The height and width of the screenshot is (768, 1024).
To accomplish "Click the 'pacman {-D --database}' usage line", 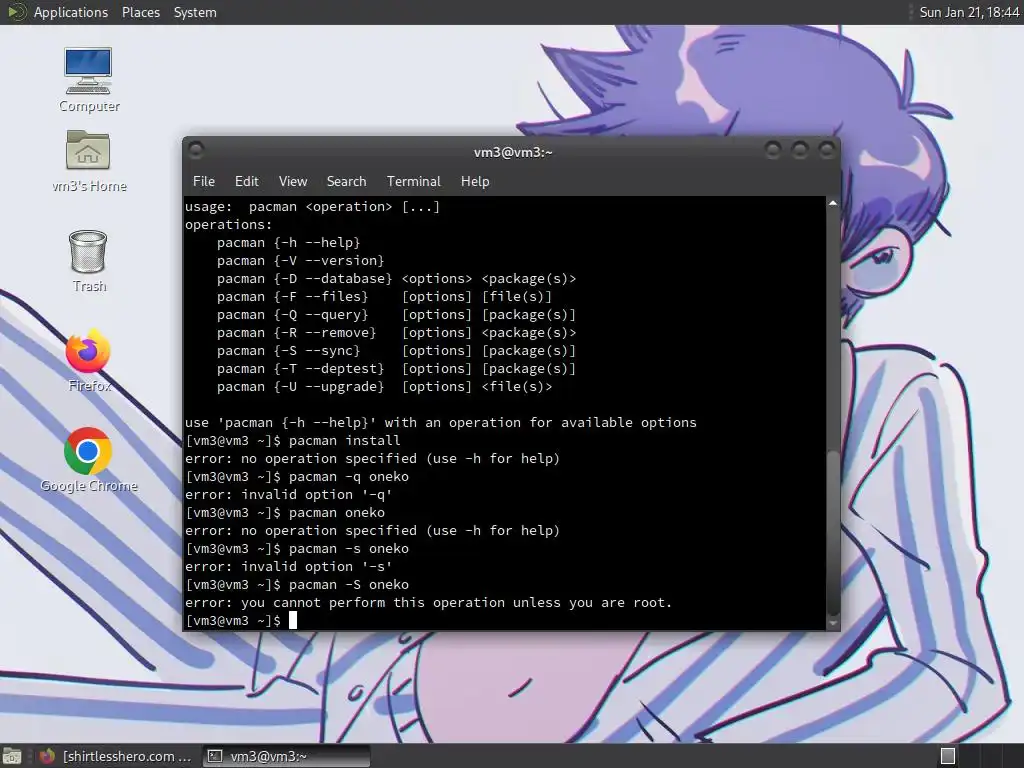I will [x=396, y=278].
